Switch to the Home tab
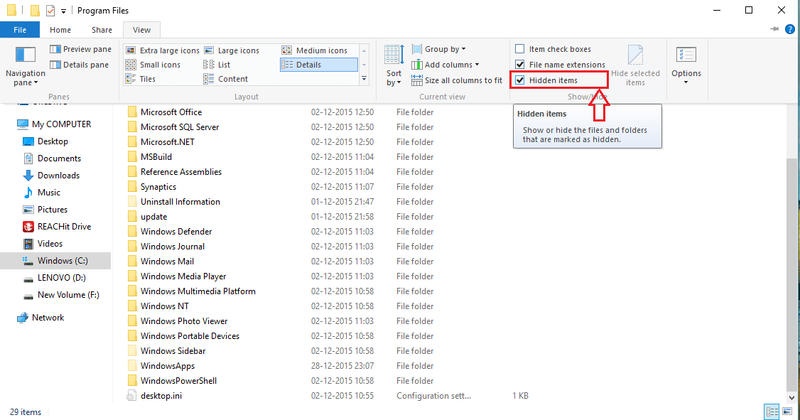800x420 pixels. 60,30
